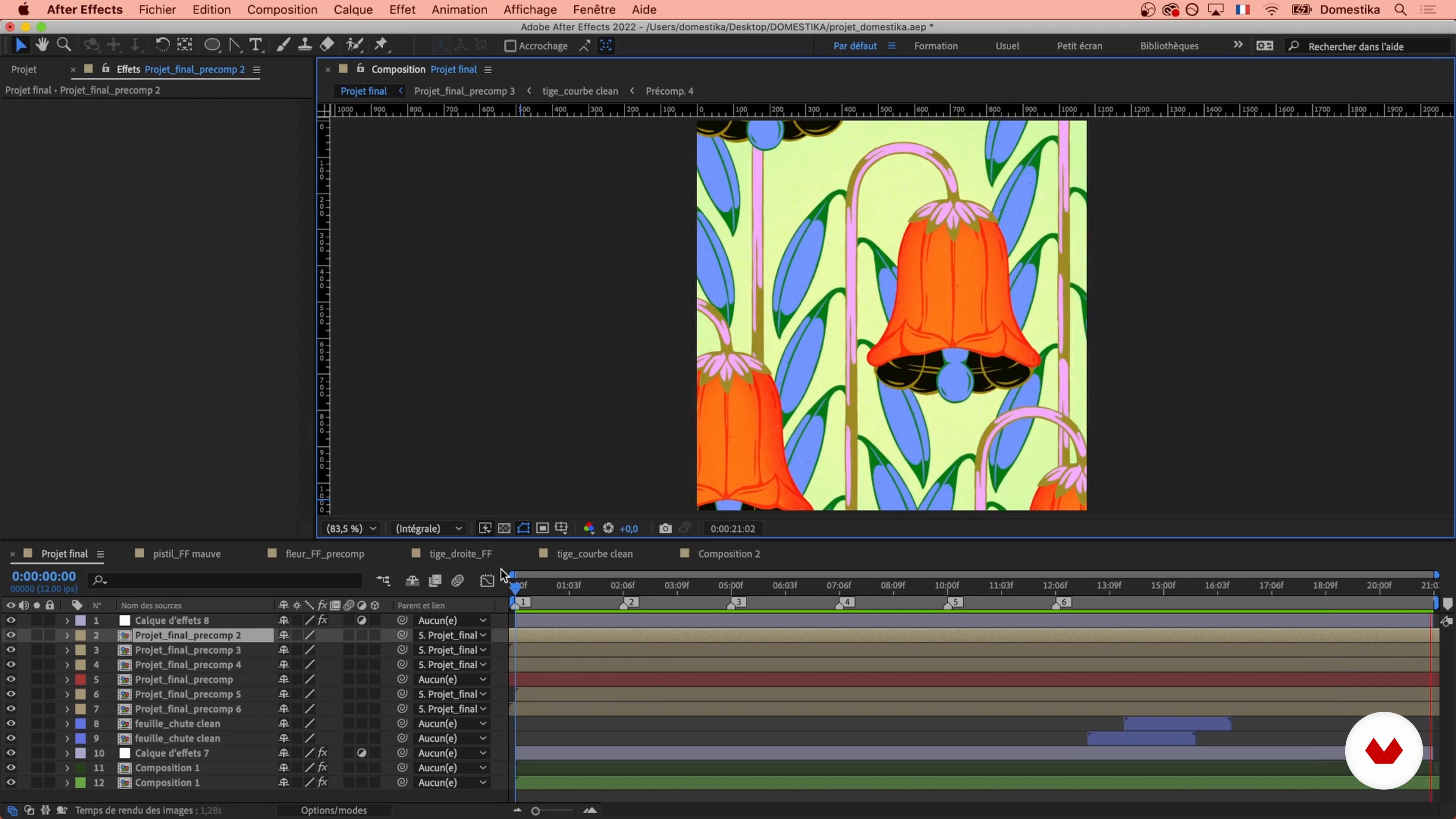Switch to Formation workspace
This screenshot has width=1456, height=819.
(x=936, y=46)
